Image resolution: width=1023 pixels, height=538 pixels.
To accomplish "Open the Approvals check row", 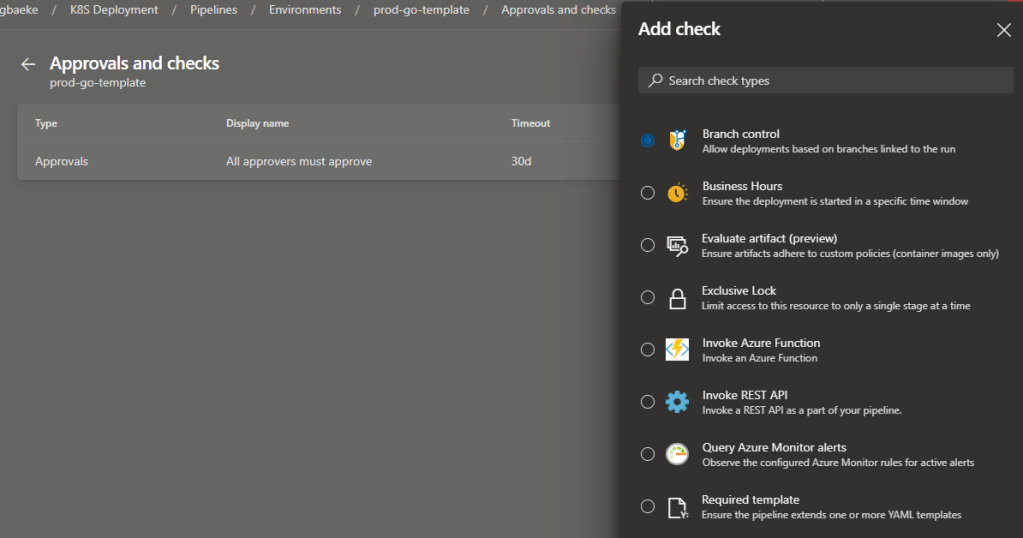I will 299,161.
